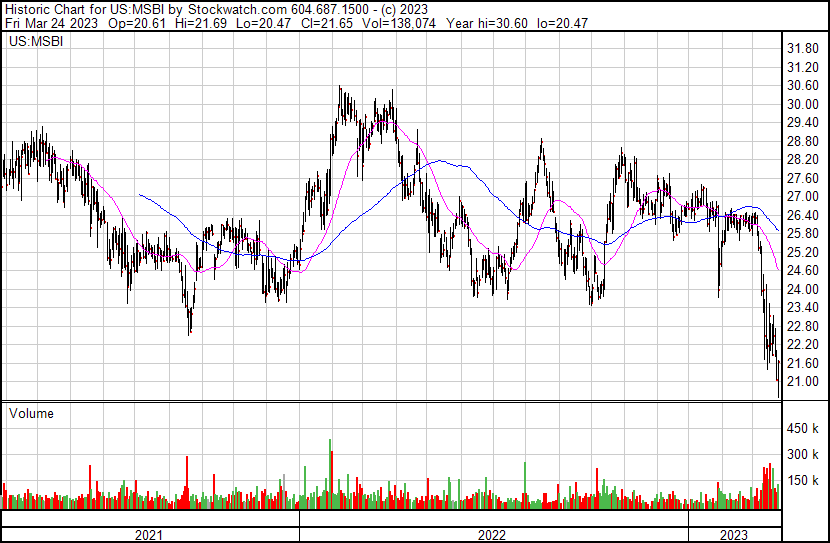Click the 300 k volume axis label
The width and height of the screenshot is (830, 543).
click(x=804, y=455)
